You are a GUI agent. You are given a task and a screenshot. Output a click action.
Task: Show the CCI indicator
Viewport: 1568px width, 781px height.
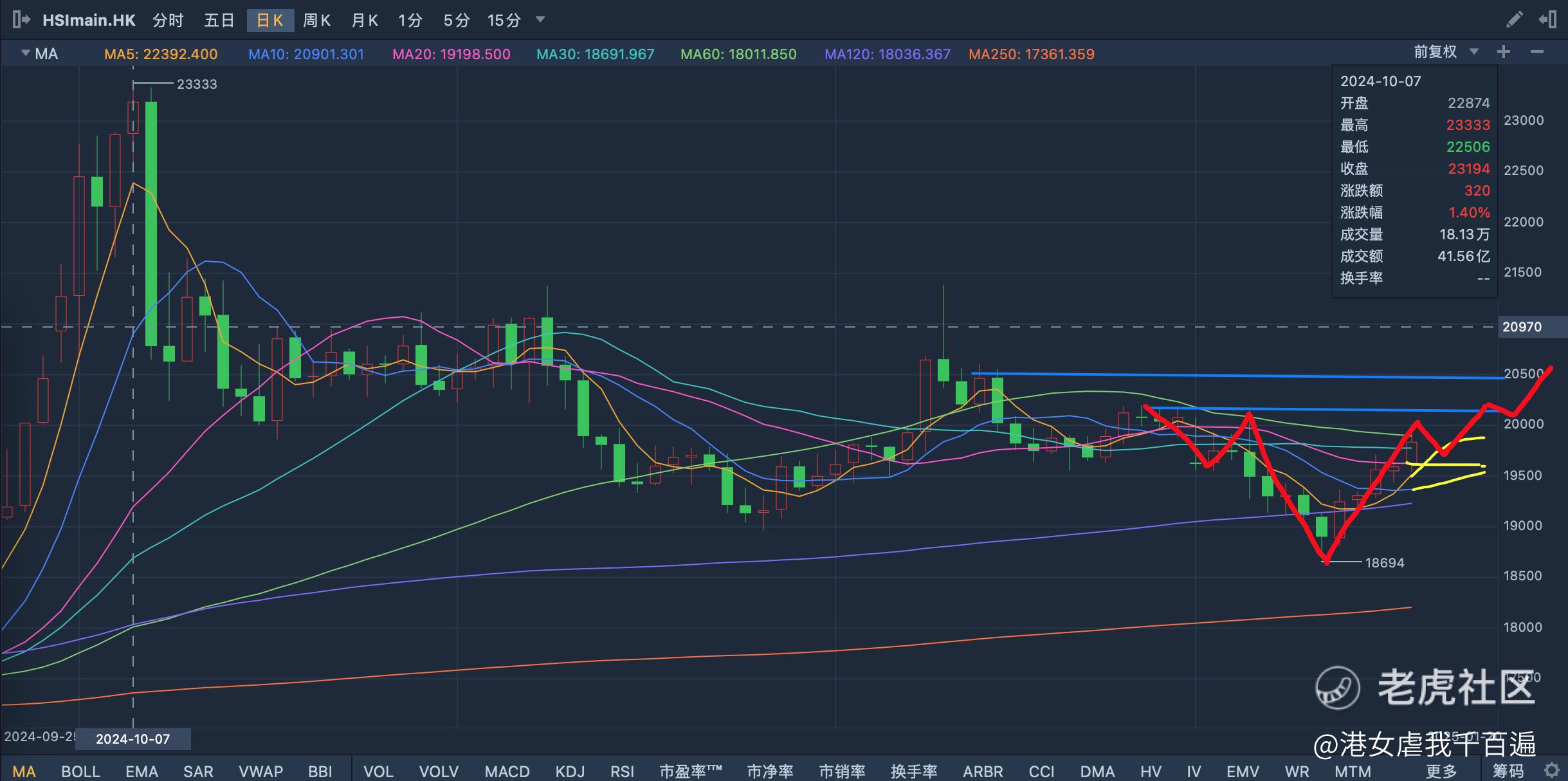point(1041,771)
